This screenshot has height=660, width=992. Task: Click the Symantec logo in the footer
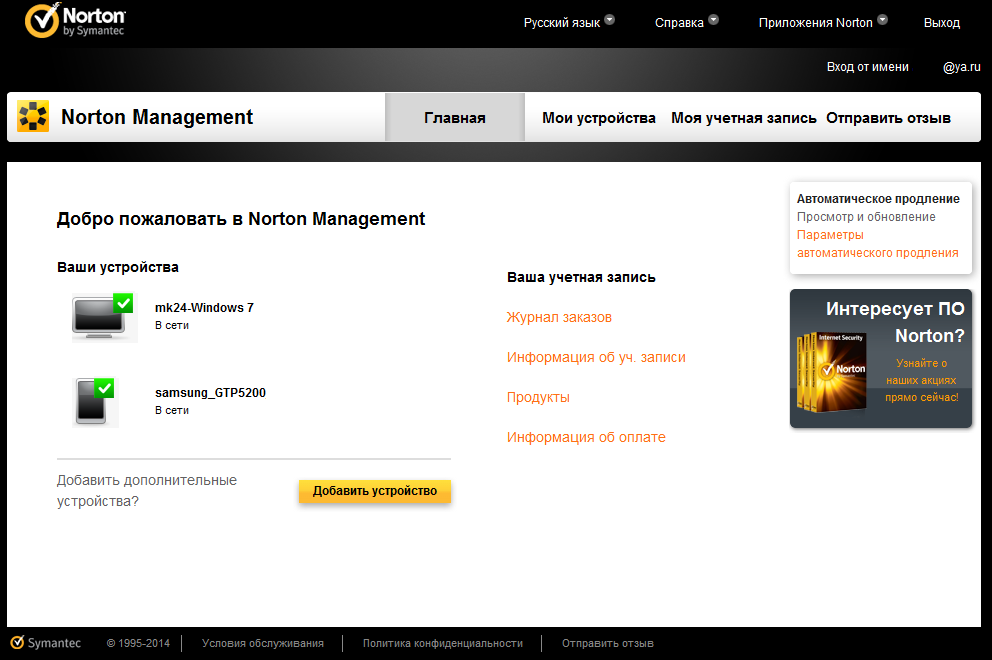pyautogui.click(x=46, y=643)
